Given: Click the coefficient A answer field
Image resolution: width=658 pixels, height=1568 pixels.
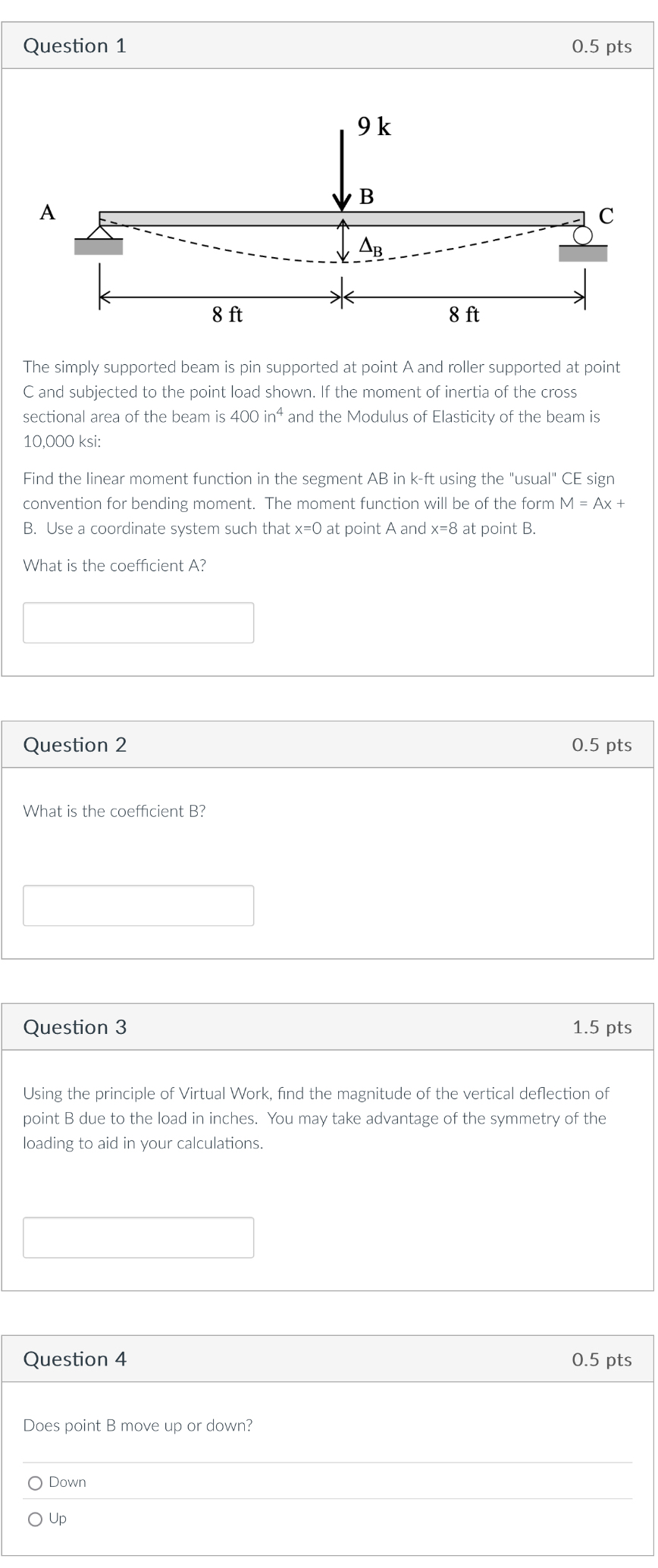Looking at the screenshot, I should 138,622.
